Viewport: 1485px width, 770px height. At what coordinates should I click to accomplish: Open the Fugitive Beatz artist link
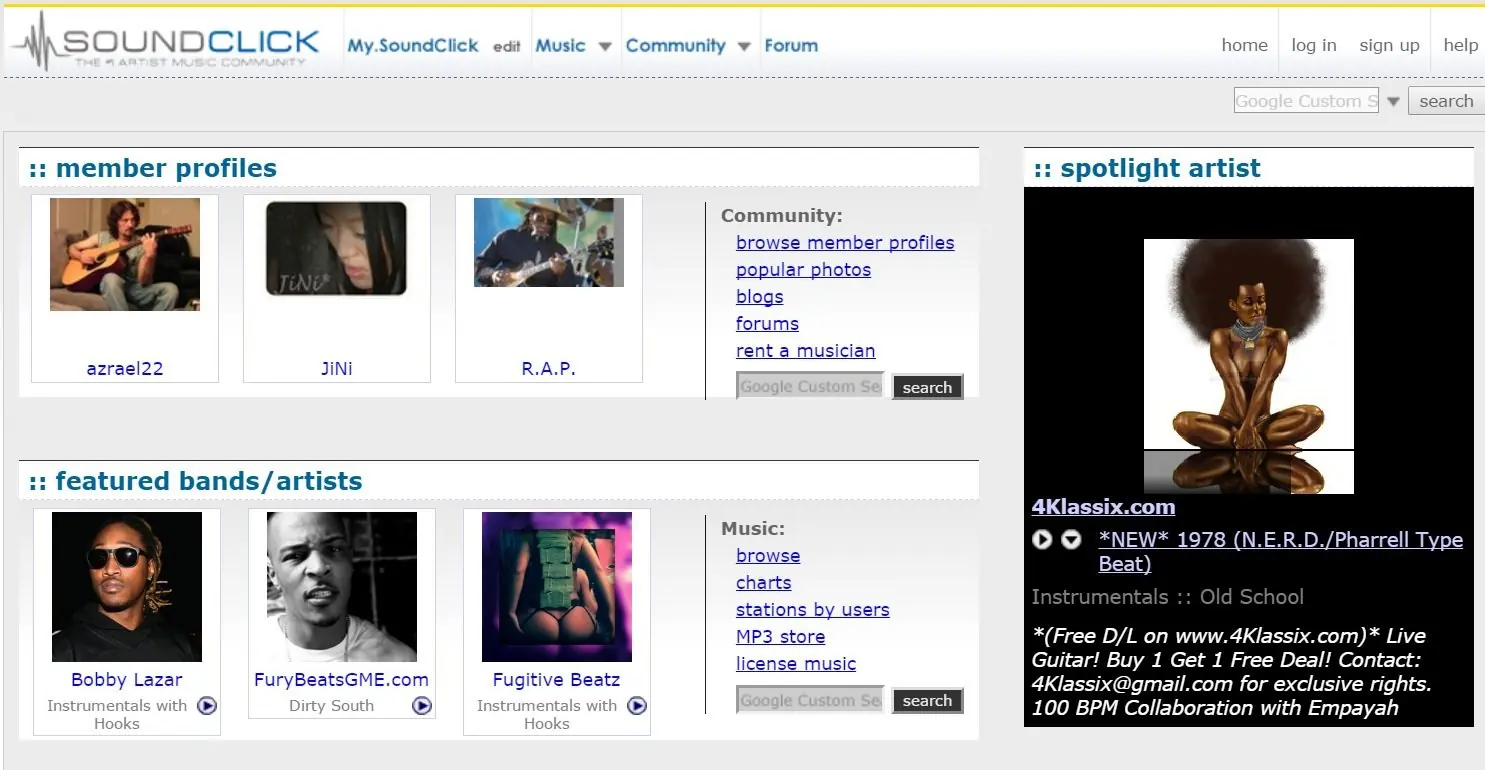click(557, 680)
